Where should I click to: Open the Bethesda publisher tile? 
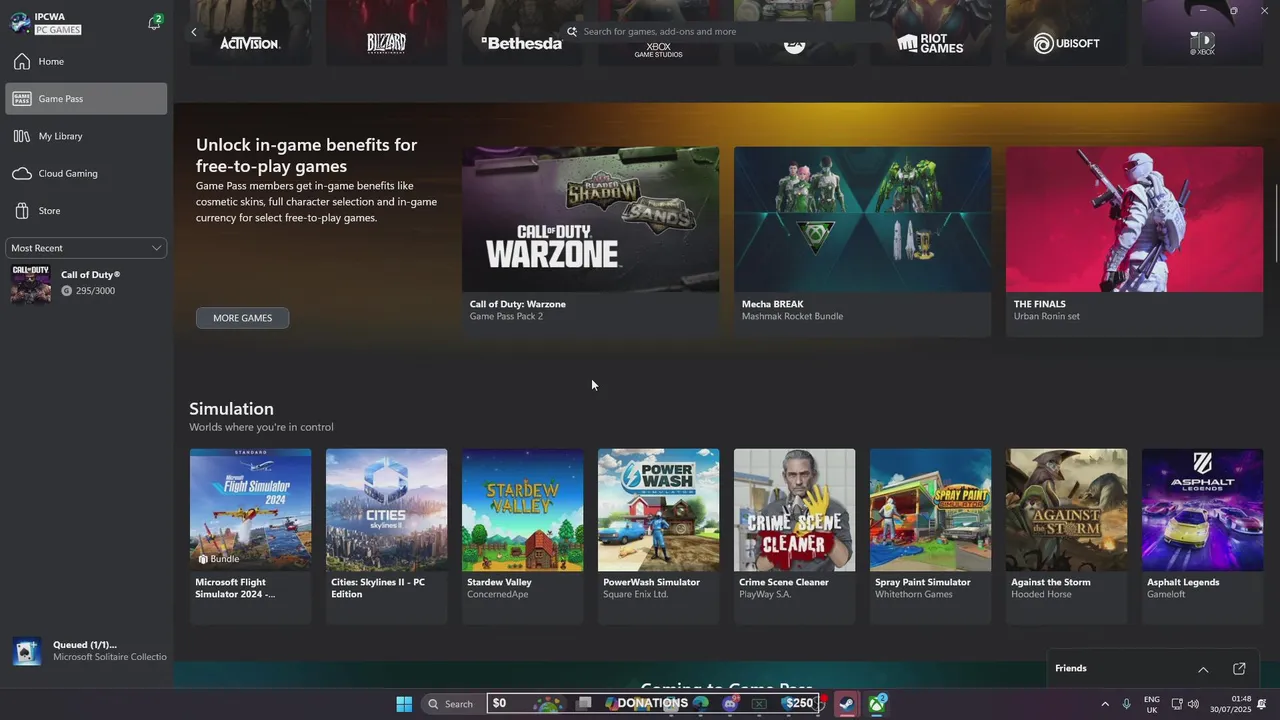(x=522, y=33)
